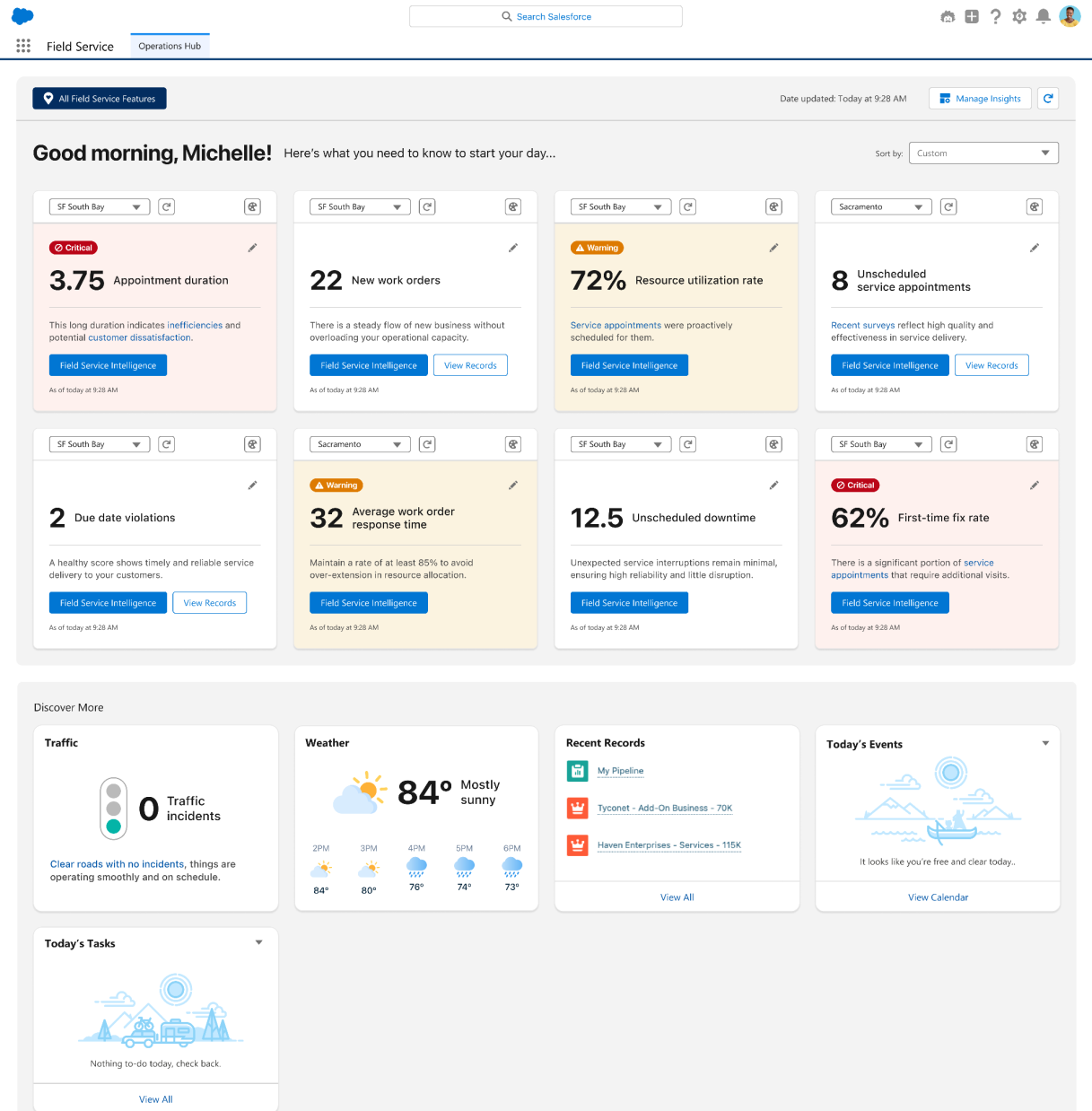Check notifications via the bell icon
Screen dimensions: 1092x1111
(x=1043, y=16)
